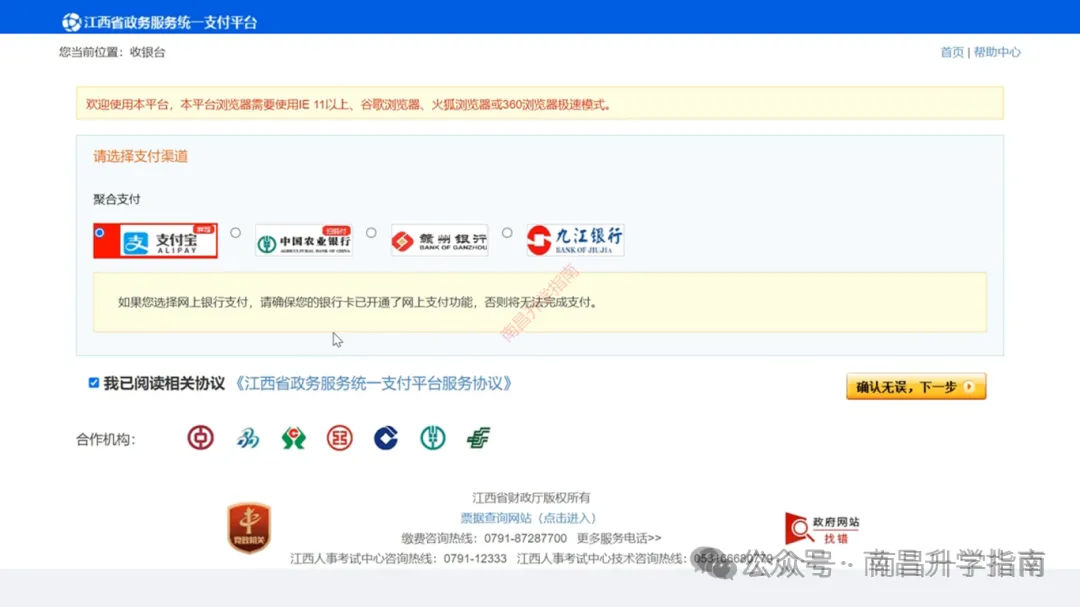Select the Bank of Ganzhou radio button
This screenshot has height=607, width=1080.
371,233
